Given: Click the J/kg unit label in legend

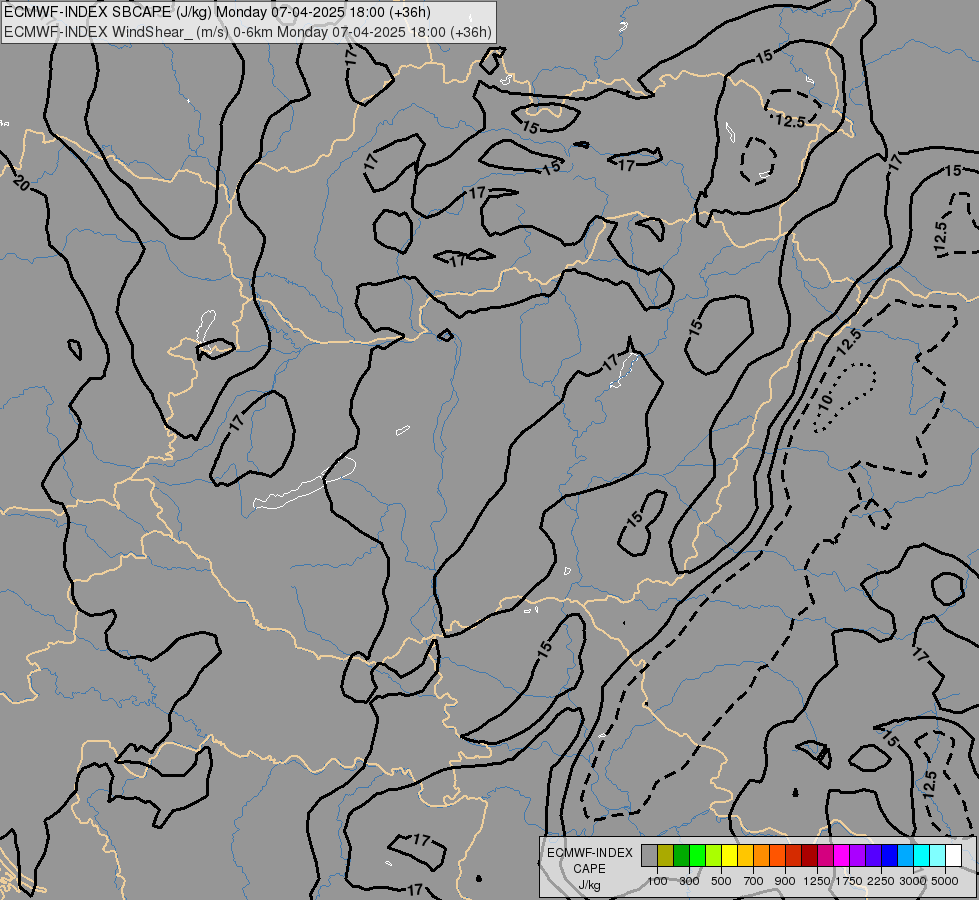Looking at the screenshot, I should click(x=589, y=885).
